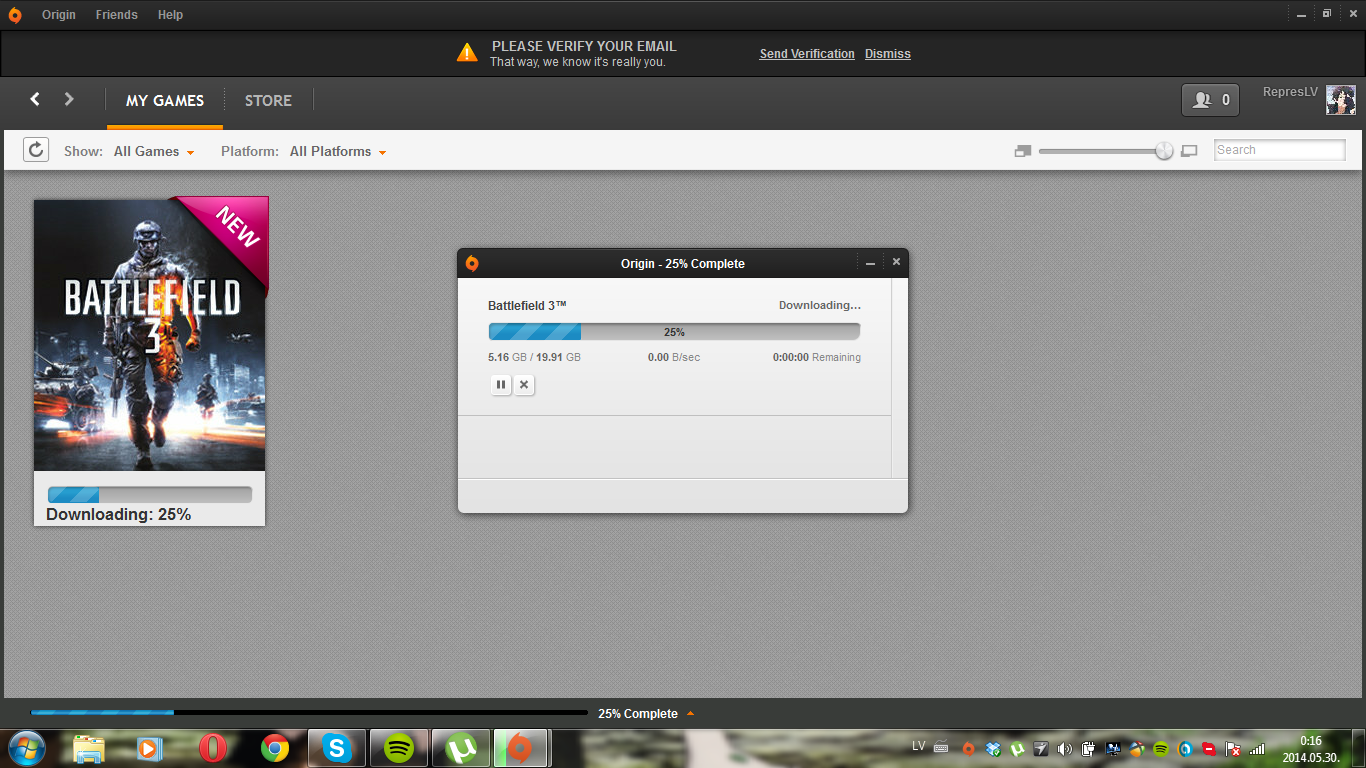1366x768 pixels.
Task: Go back with the left arrow
Action: 35,99
